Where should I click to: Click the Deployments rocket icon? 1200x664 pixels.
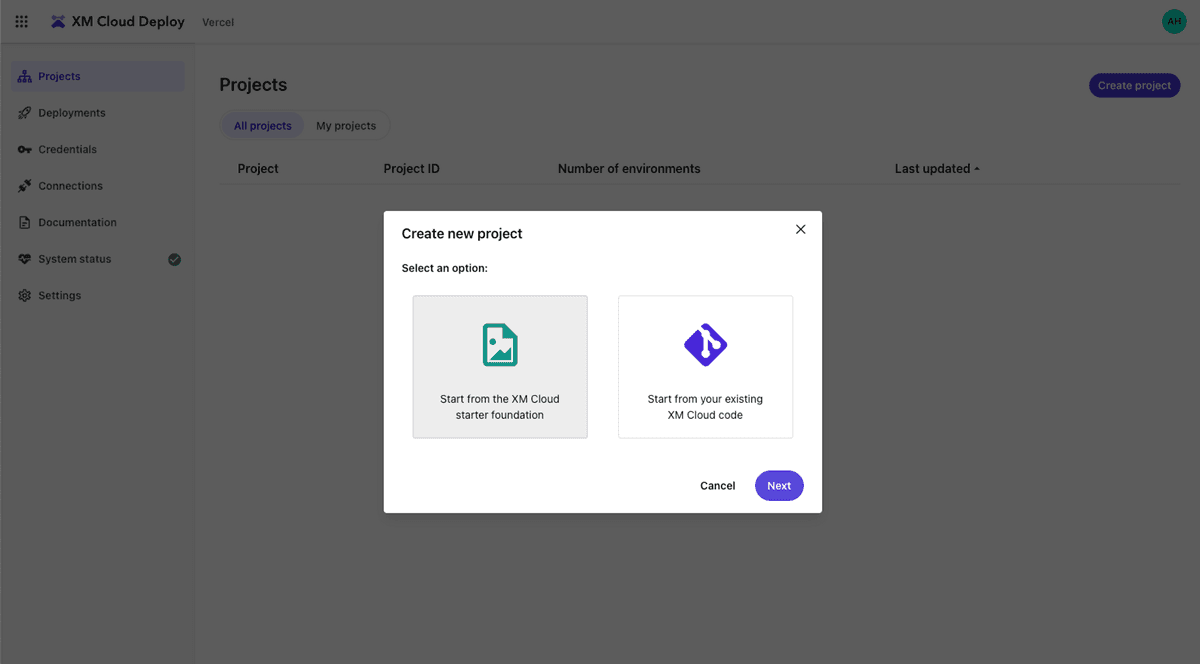[25, 113]
